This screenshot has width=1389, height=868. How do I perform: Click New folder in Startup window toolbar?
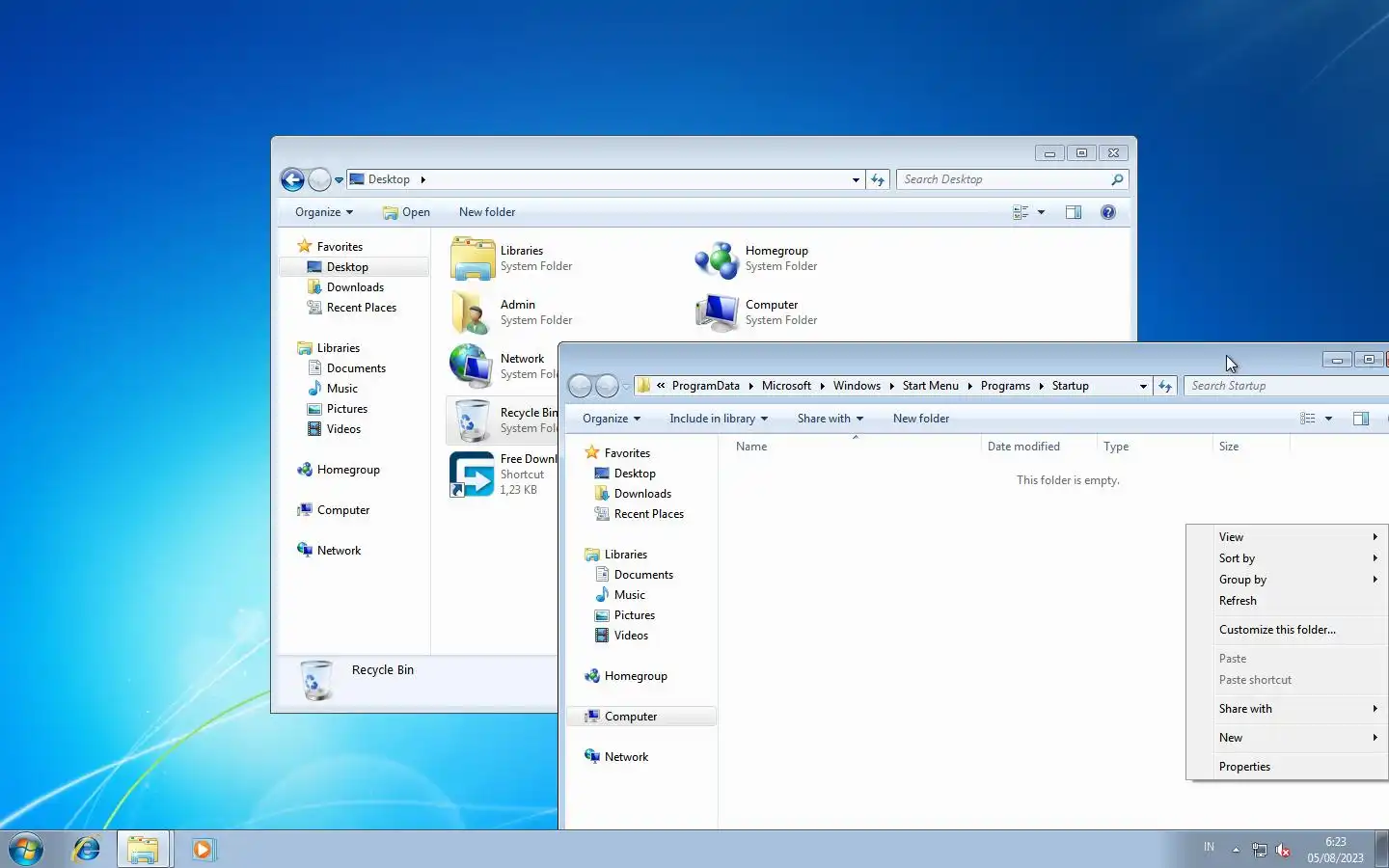pos(921,419)
